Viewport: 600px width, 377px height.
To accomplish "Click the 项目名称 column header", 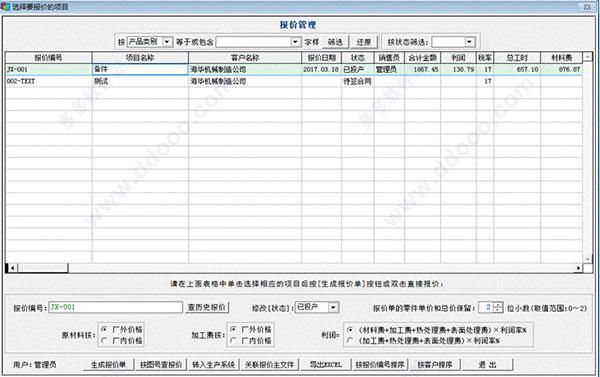I will point(140,58).
